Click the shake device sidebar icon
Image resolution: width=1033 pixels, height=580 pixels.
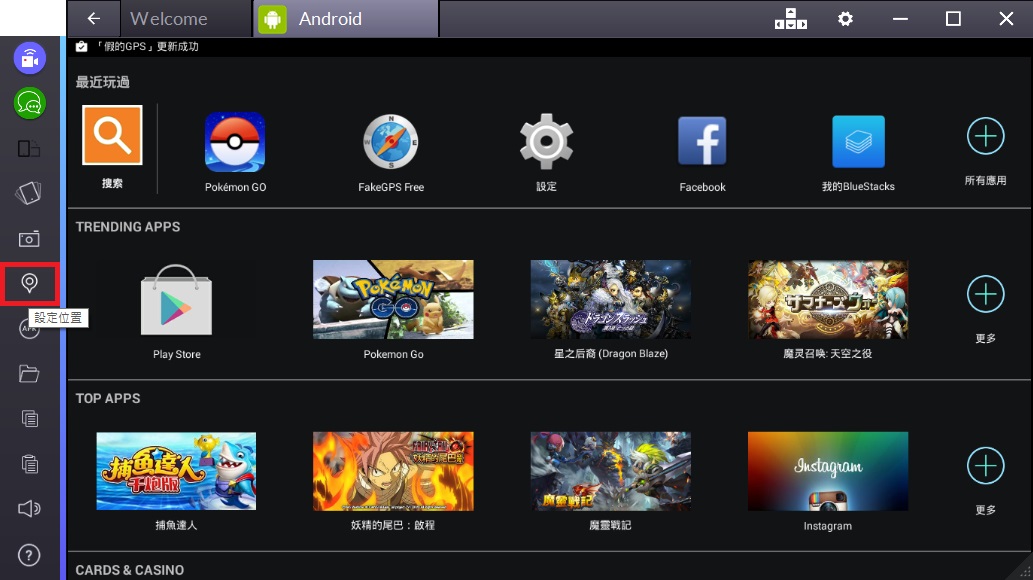[x=29, y=193]
